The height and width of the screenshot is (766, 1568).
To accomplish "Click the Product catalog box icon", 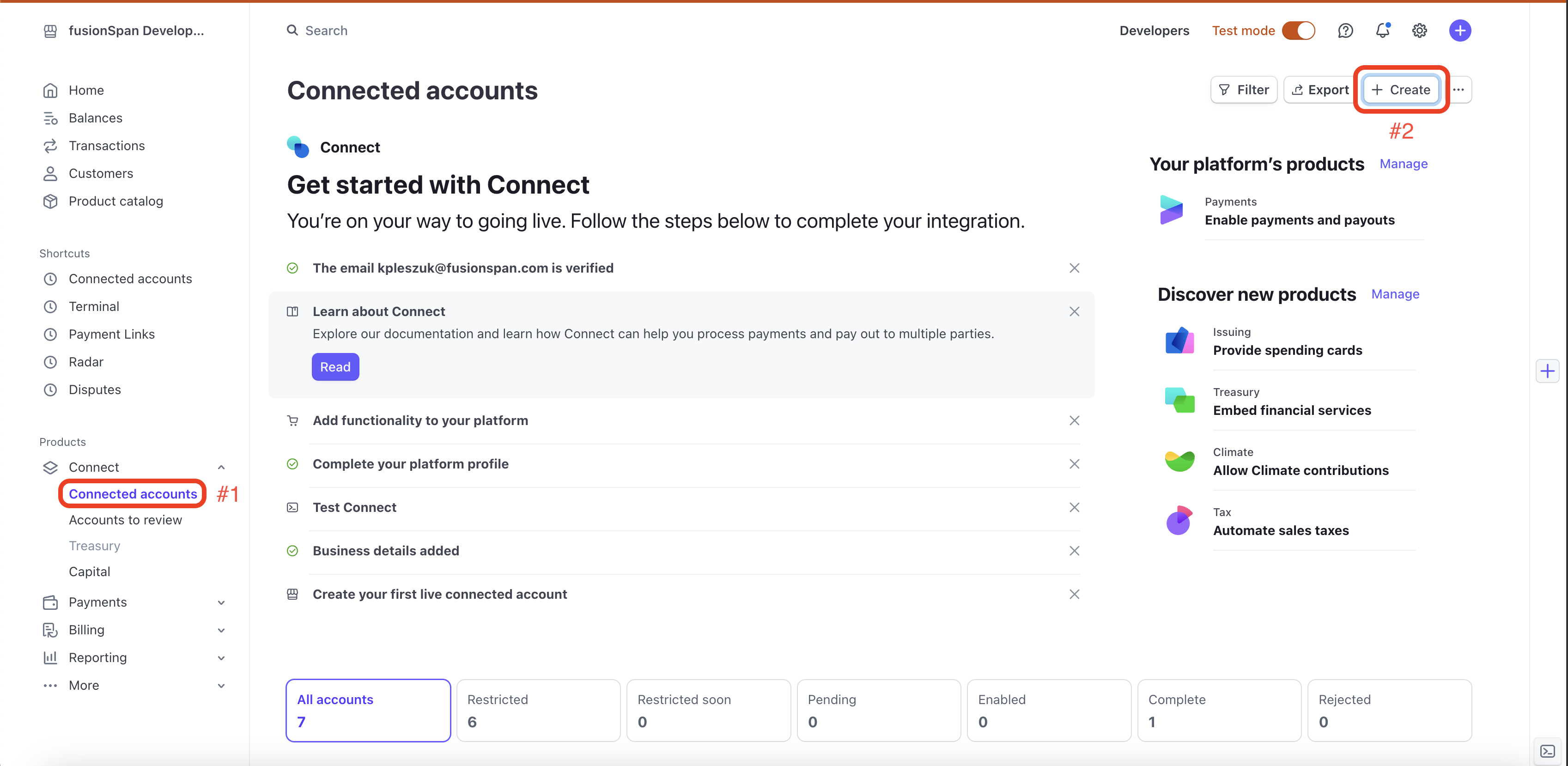I will pos(50,201).
